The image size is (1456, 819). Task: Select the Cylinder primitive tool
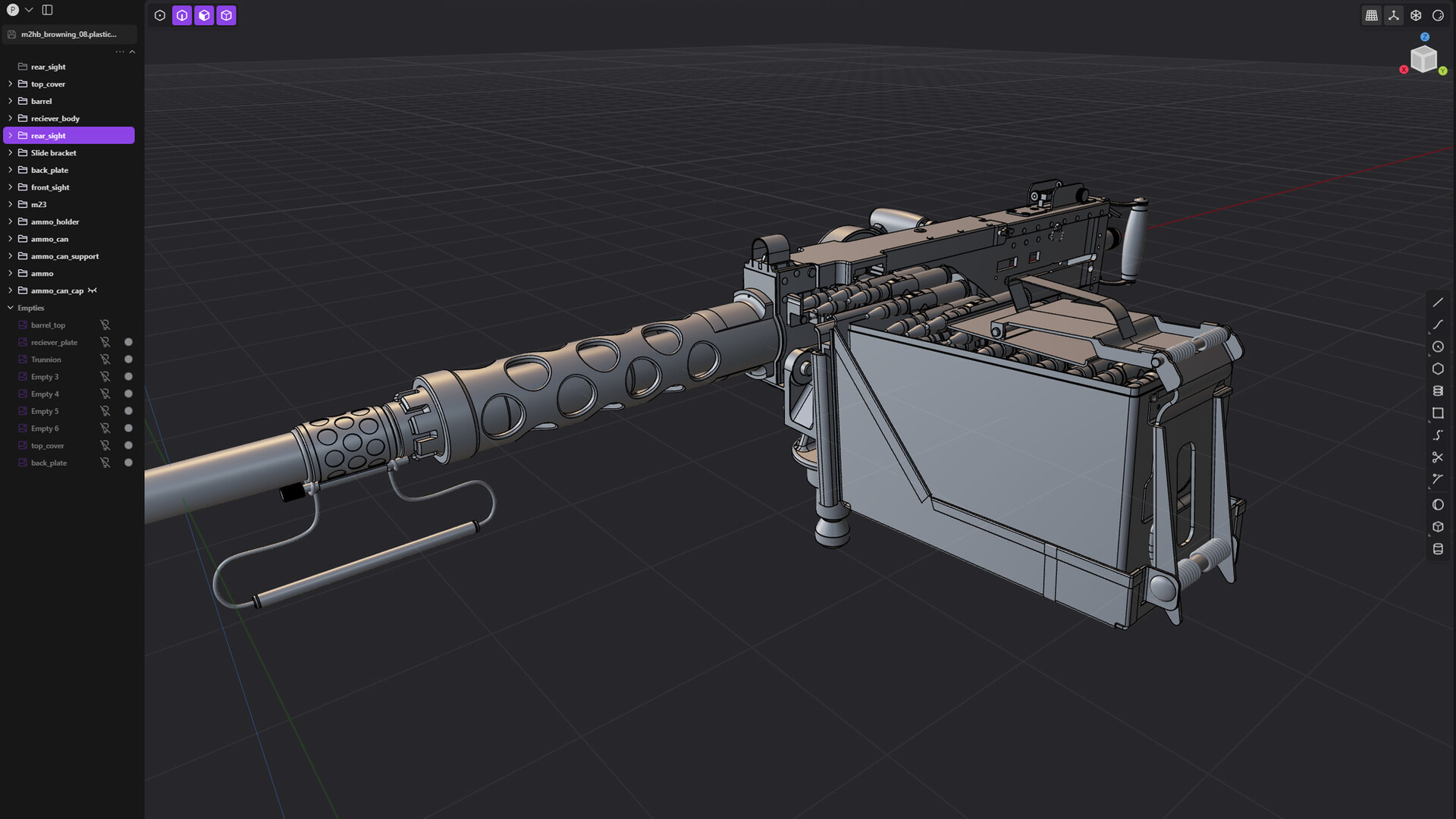coord(1438,549)
